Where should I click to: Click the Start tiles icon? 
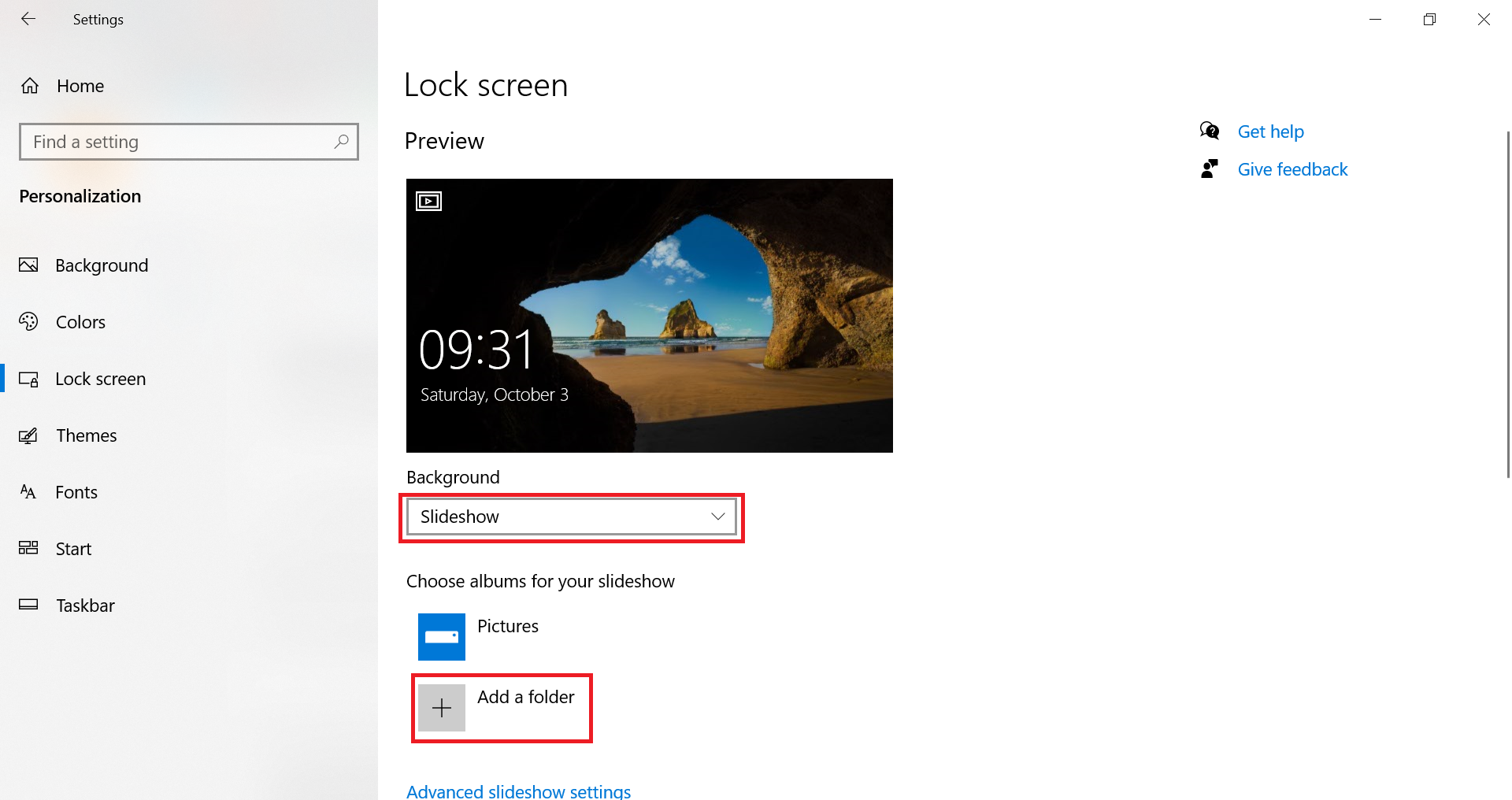[28, 548]
